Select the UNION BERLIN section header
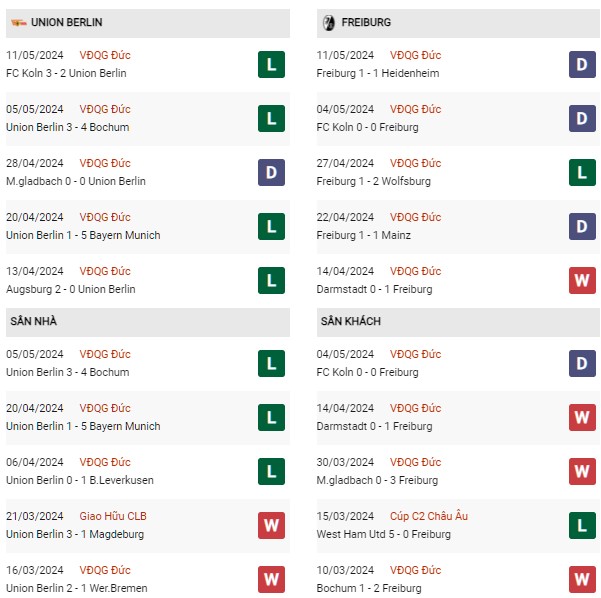601x598 pixels. (148, 23)
